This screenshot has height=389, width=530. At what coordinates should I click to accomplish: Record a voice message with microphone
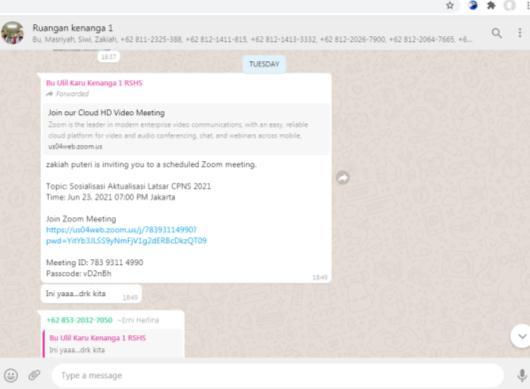pos(522,375)
